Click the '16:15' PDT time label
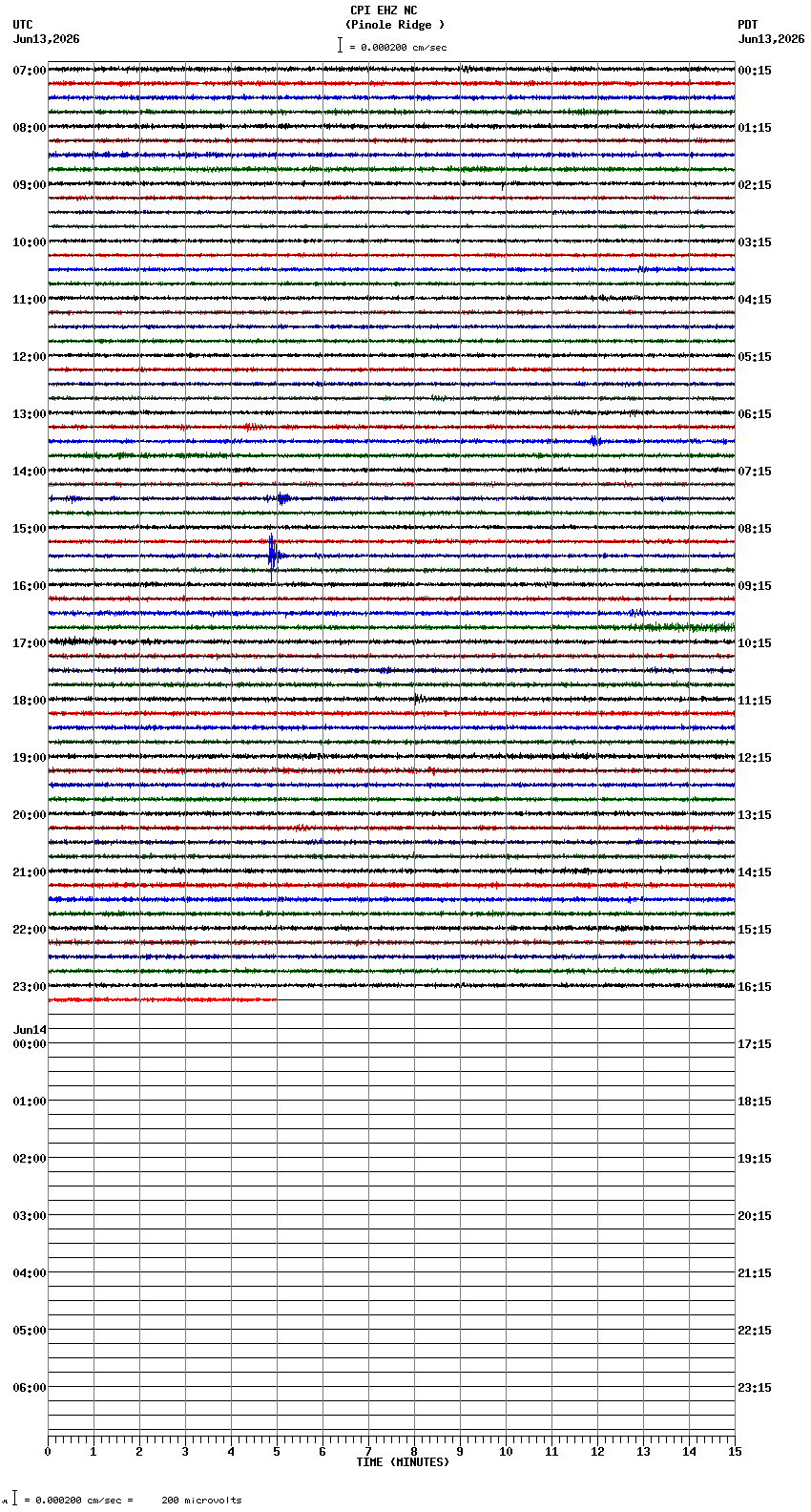Image resolution: width=811 pixels, height=1512 pixels. click(755, 987)
